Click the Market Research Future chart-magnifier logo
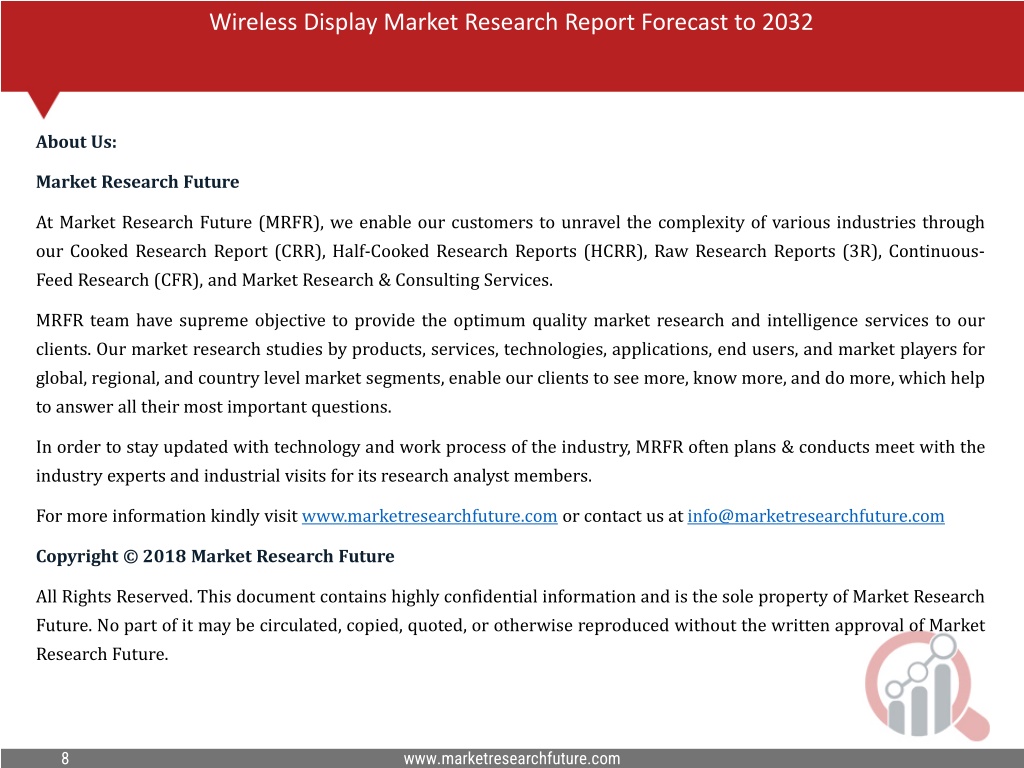Image resolution: width=1024 pixels, height=768 pixels. click(x=927, y=686)
